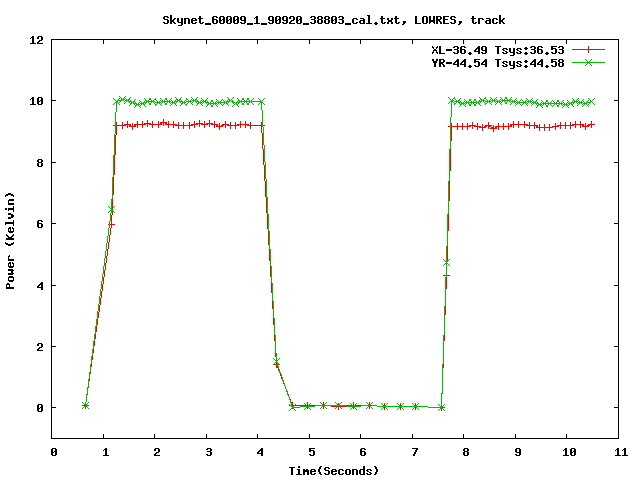Click y-axis tick label 12
This screenshot has width=640, height=480.
tap(36, 40)
